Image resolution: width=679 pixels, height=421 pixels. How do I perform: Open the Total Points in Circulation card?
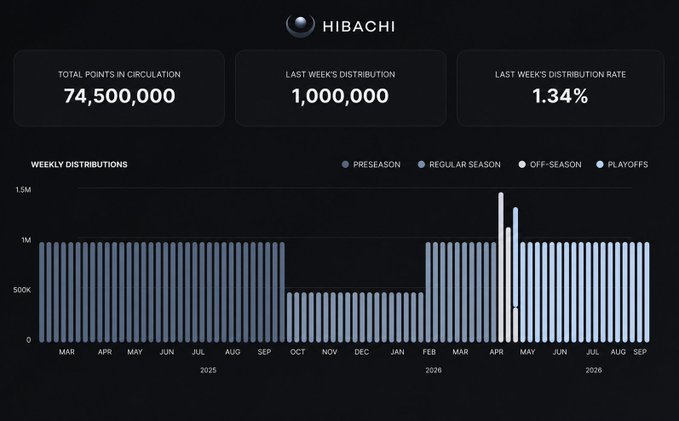[x=119, y=88]
